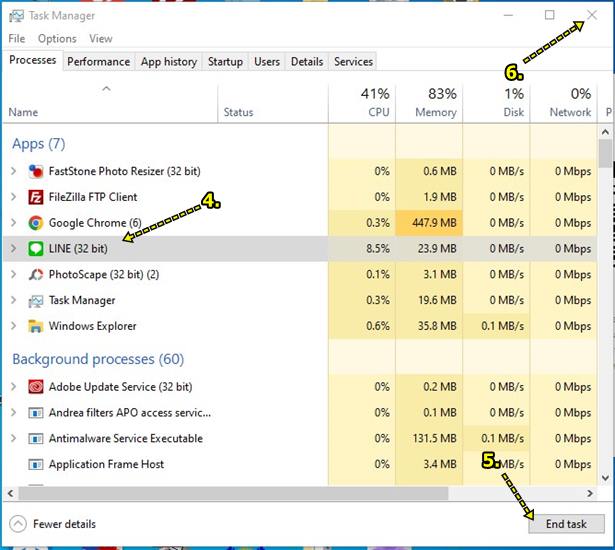
Task: Click the Apps (7) group heading
Action: point(39,144)
